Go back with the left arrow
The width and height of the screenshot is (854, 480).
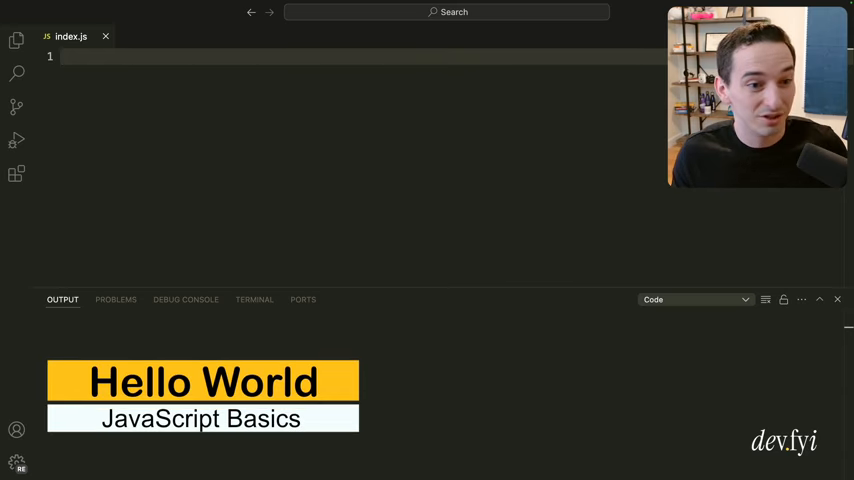point(251,12)
